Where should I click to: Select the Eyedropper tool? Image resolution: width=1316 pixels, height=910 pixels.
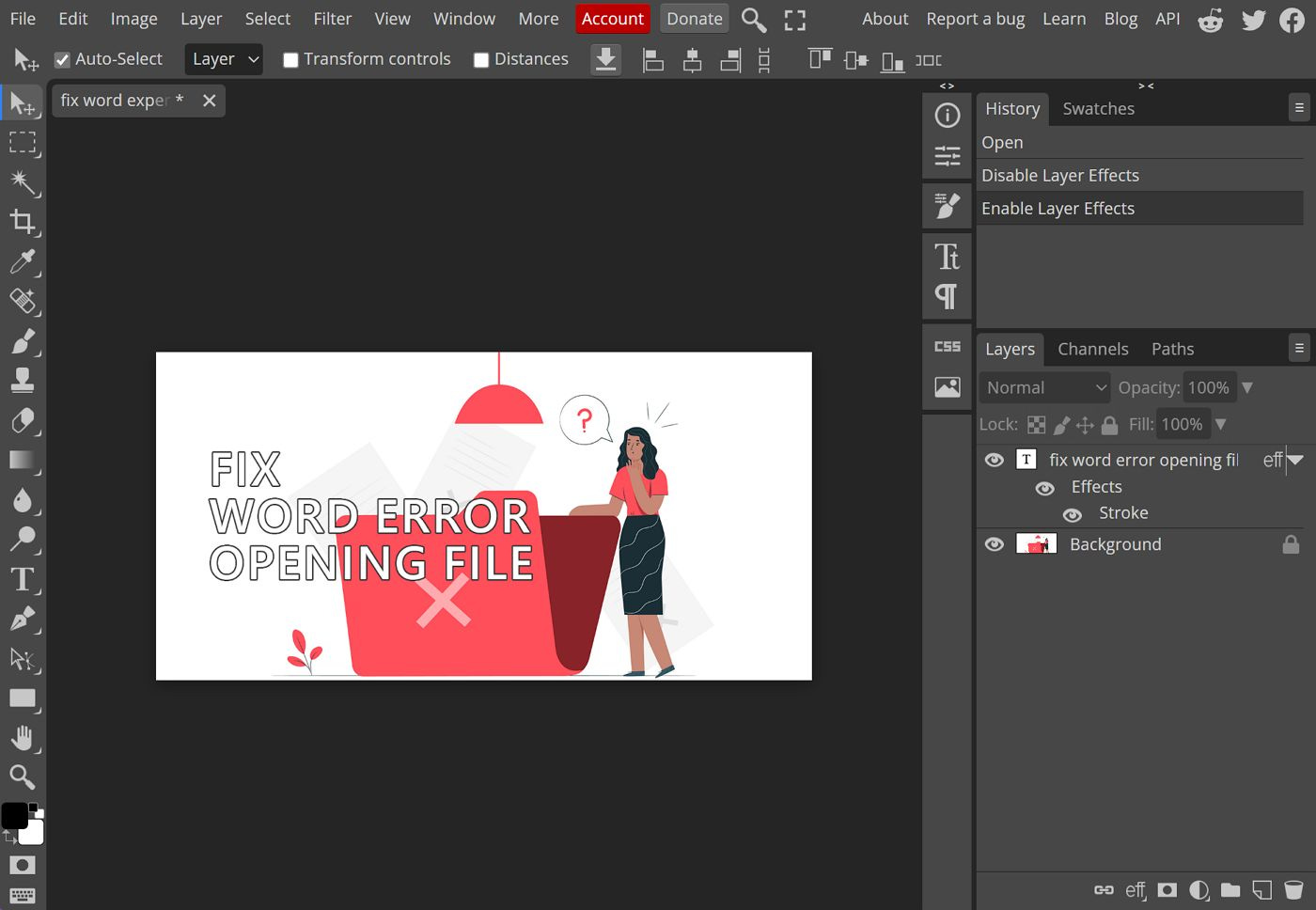(23, 263)
